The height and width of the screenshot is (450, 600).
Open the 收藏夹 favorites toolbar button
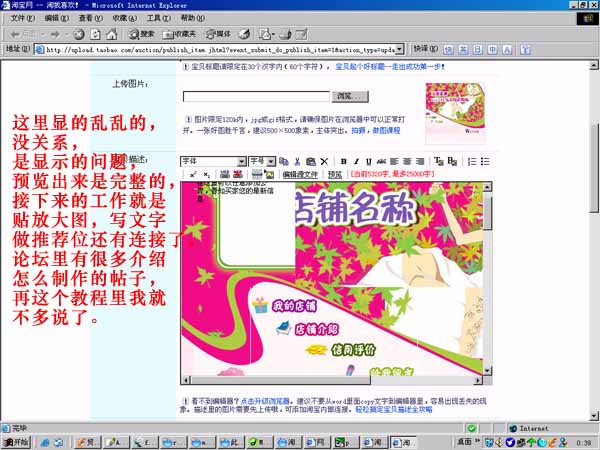[x=179, y=34]
